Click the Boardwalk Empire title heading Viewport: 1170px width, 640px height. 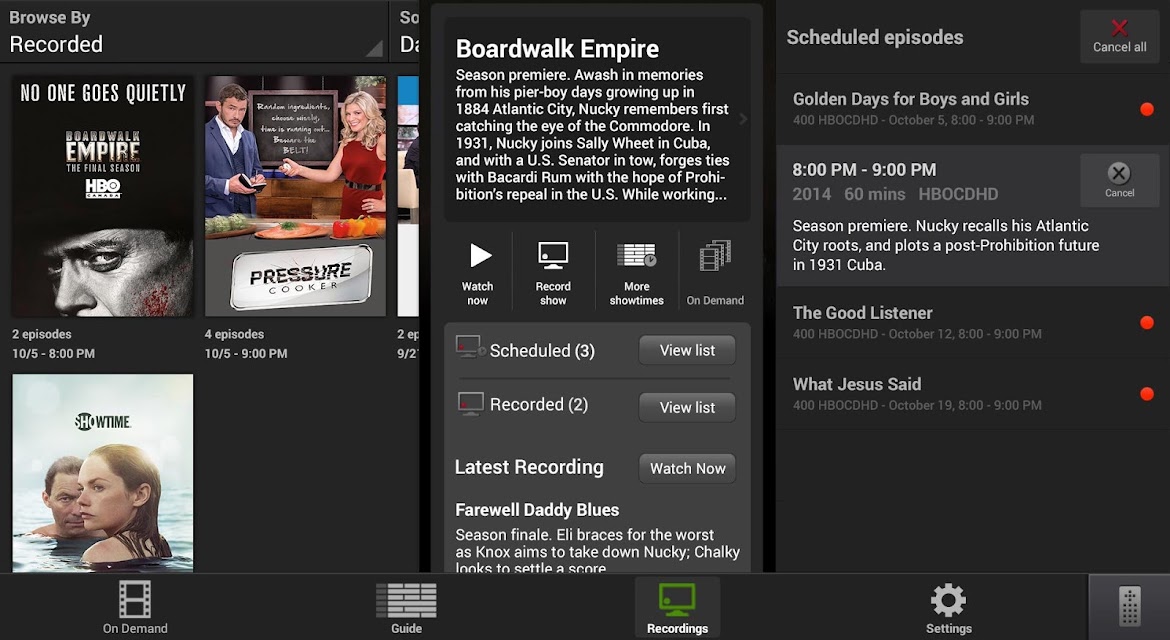pyautogui.click(x=557, y=48)
